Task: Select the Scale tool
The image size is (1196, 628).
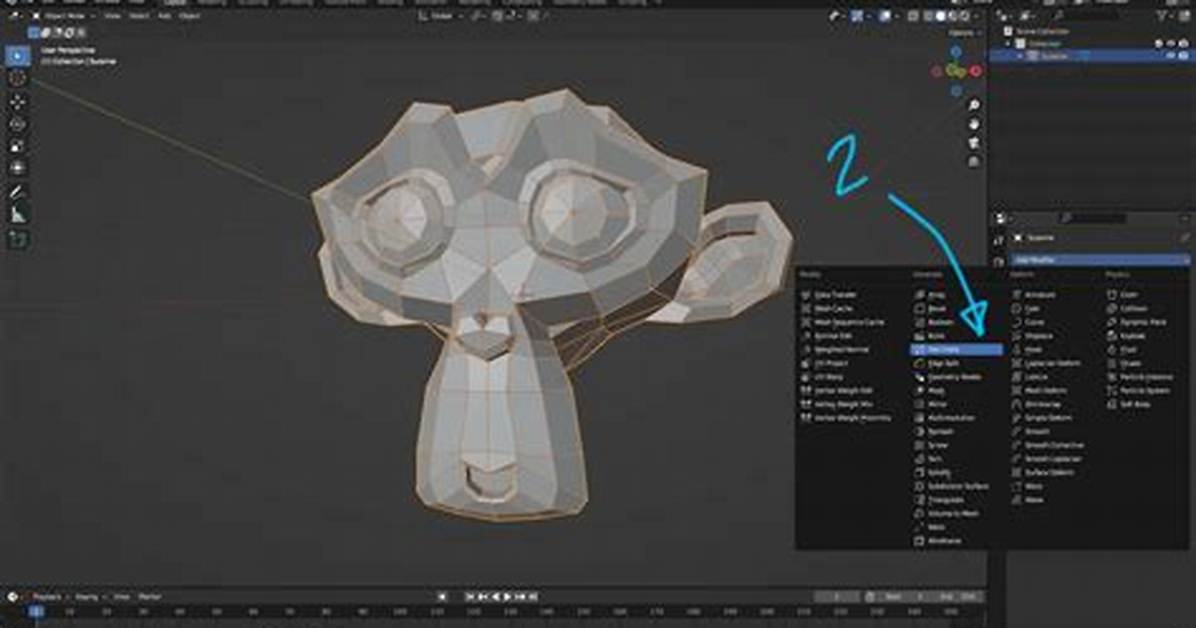Action: tap(18, 146)
